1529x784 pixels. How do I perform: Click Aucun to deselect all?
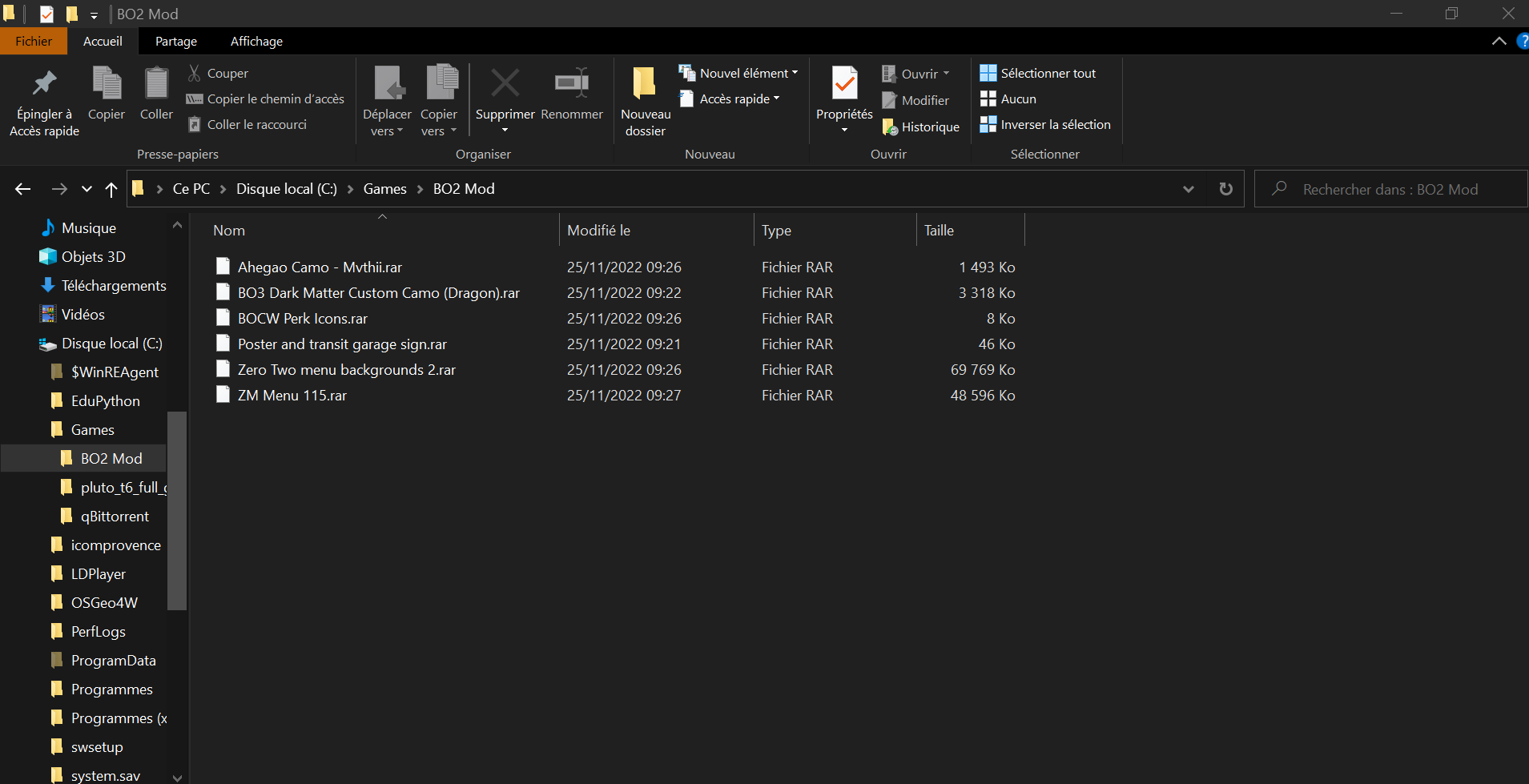(x=1008, y=99)
